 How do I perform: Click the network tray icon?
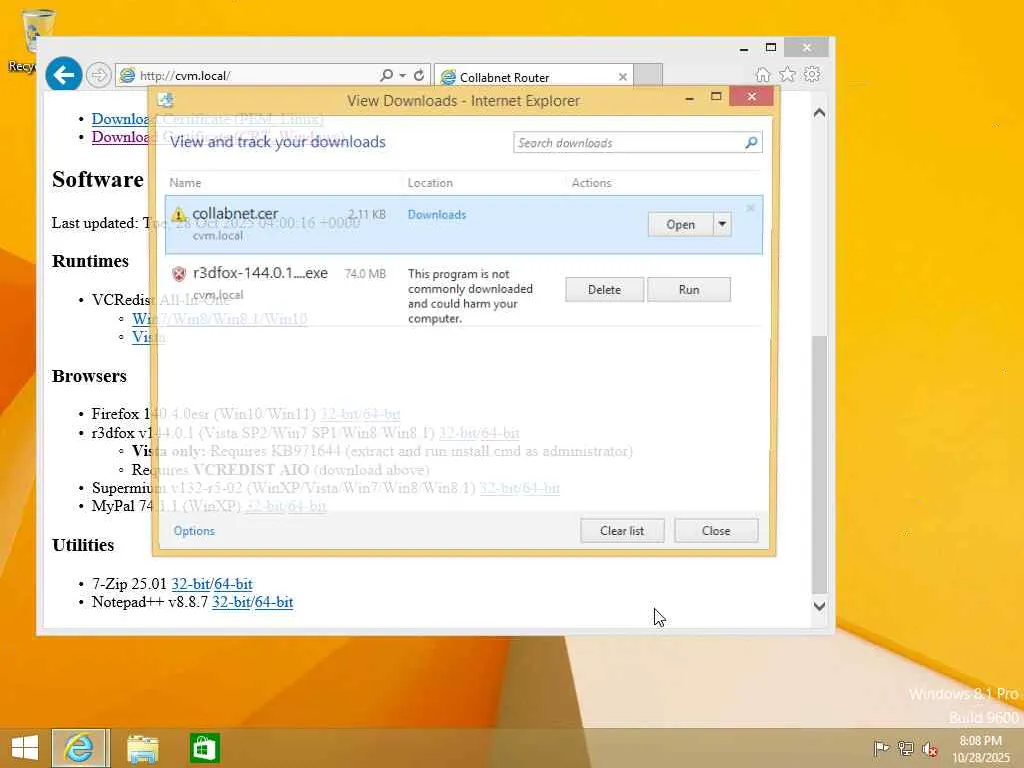coord(905,748)
